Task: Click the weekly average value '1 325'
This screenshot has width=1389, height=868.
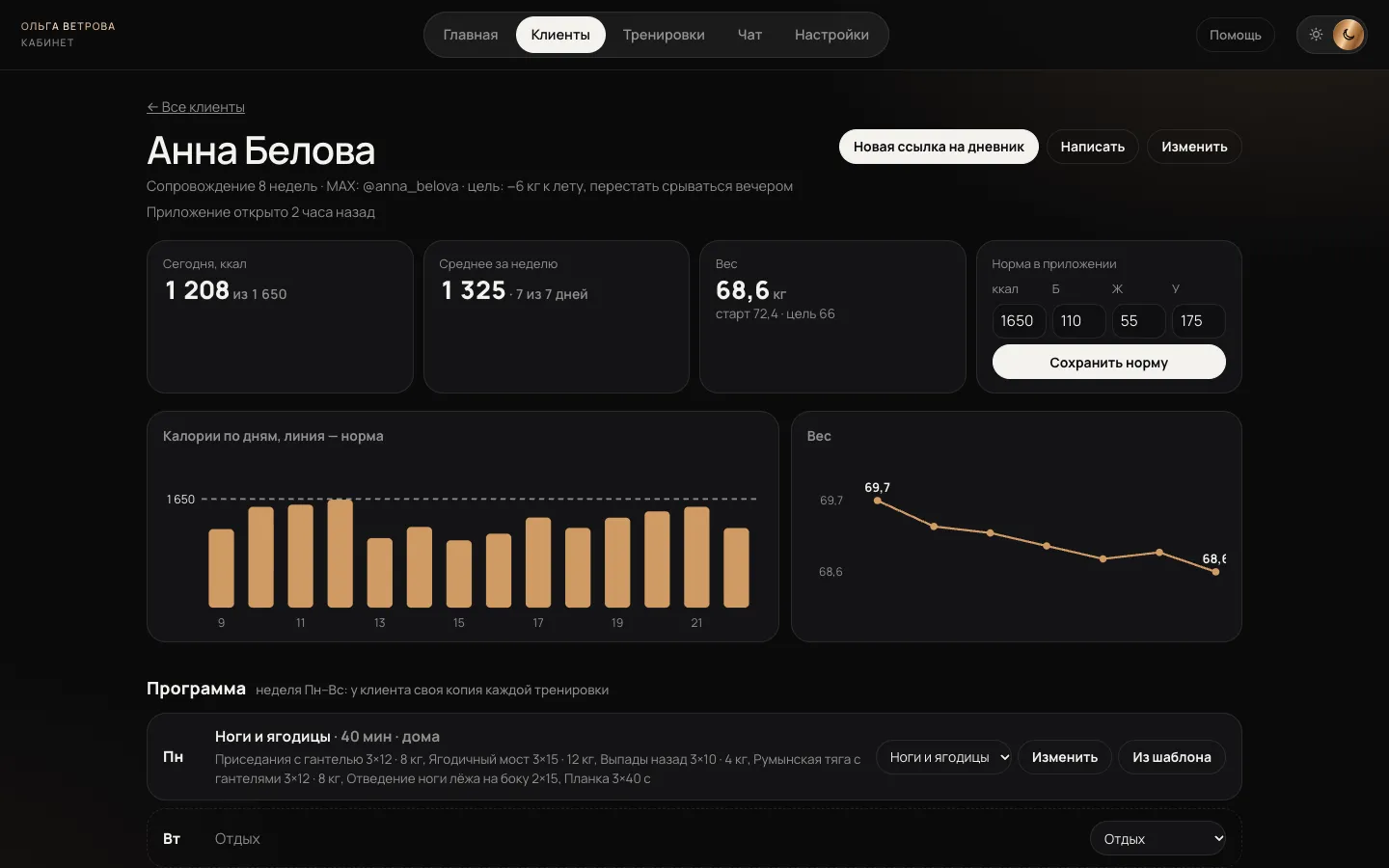Action: (474, 290)
